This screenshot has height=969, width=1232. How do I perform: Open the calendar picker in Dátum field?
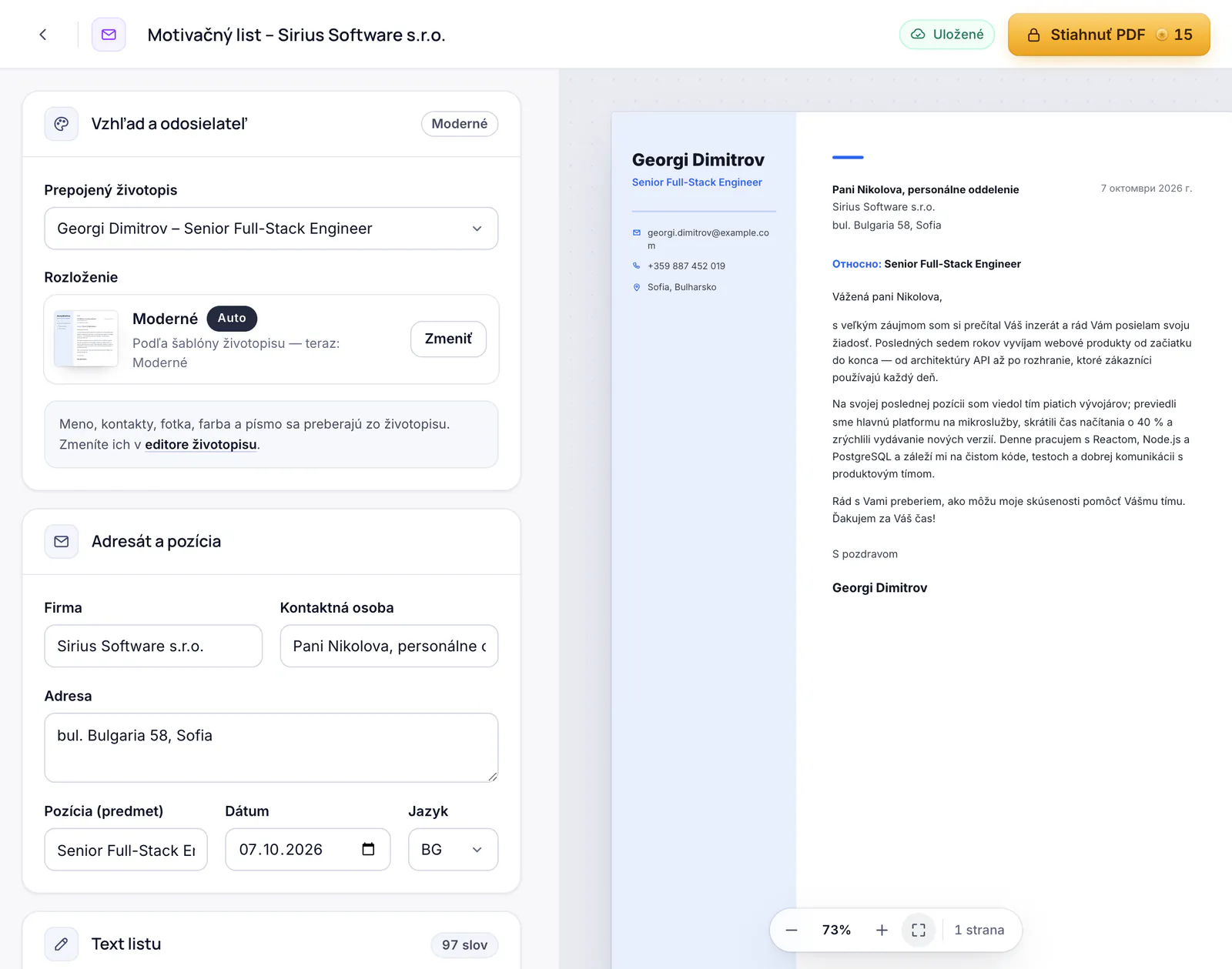click(x=368, y=849)
